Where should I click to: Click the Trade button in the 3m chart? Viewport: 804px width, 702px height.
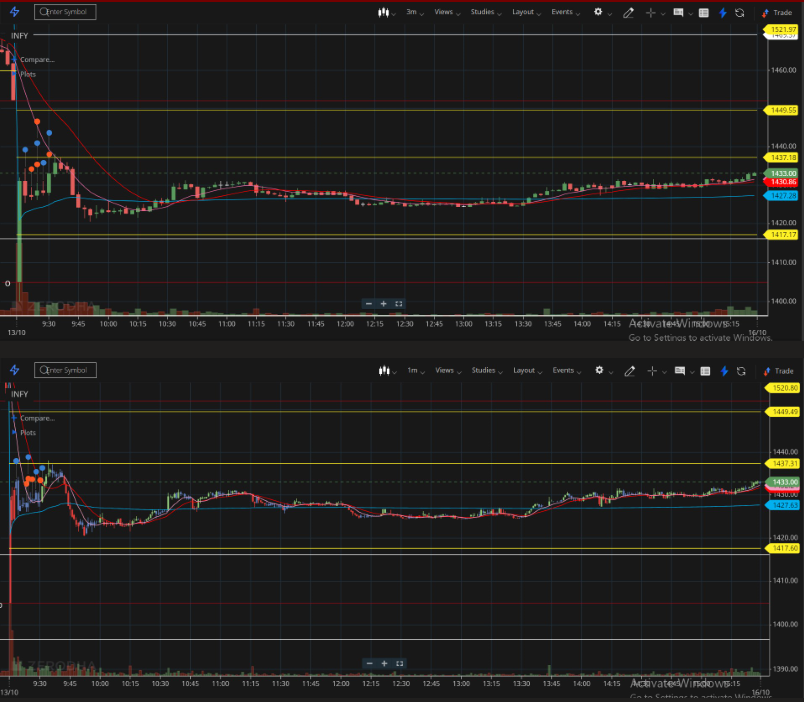coord(777,13)
